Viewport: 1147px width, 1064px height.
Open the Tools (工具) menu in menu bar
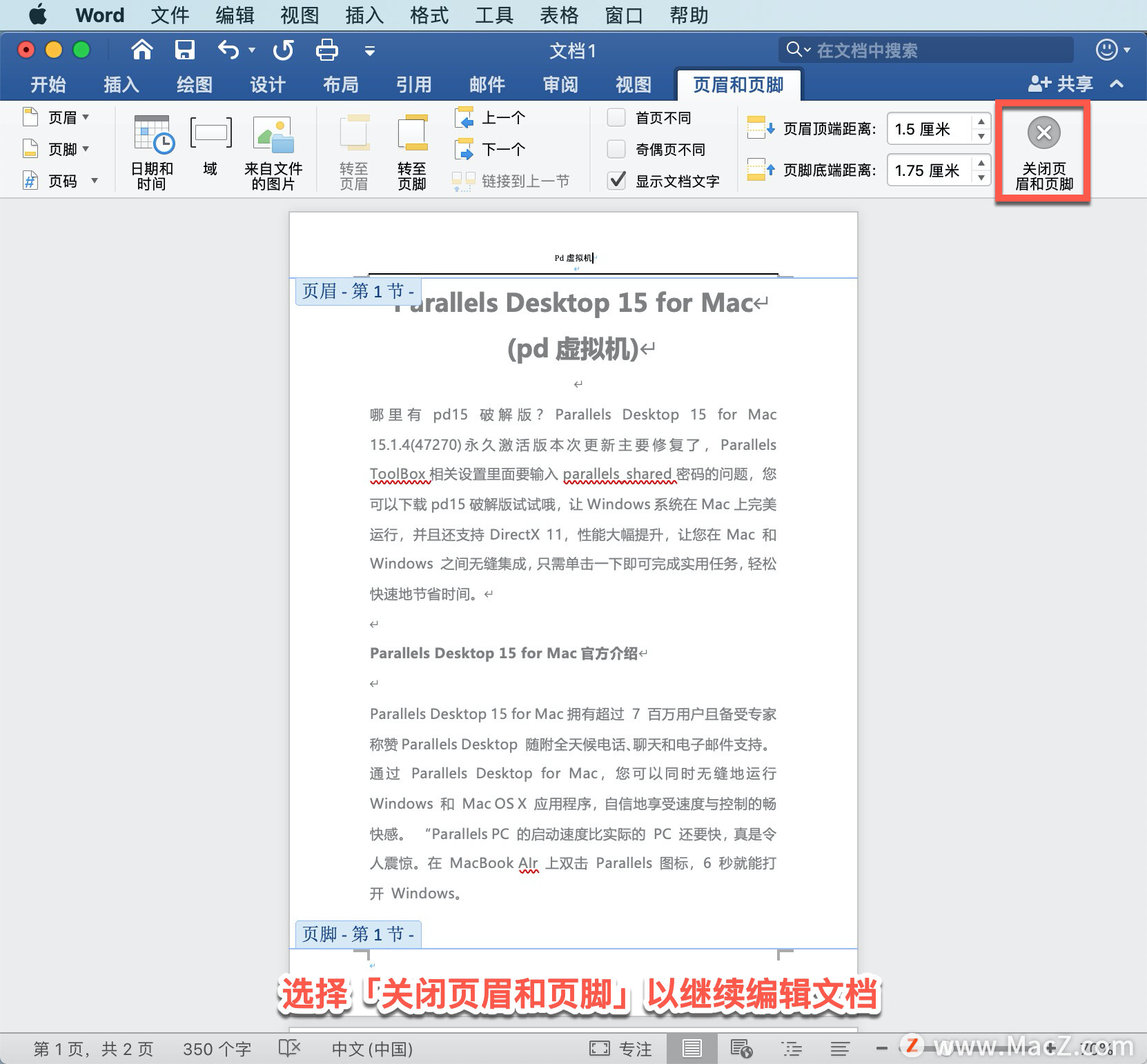tap(494, 15)
